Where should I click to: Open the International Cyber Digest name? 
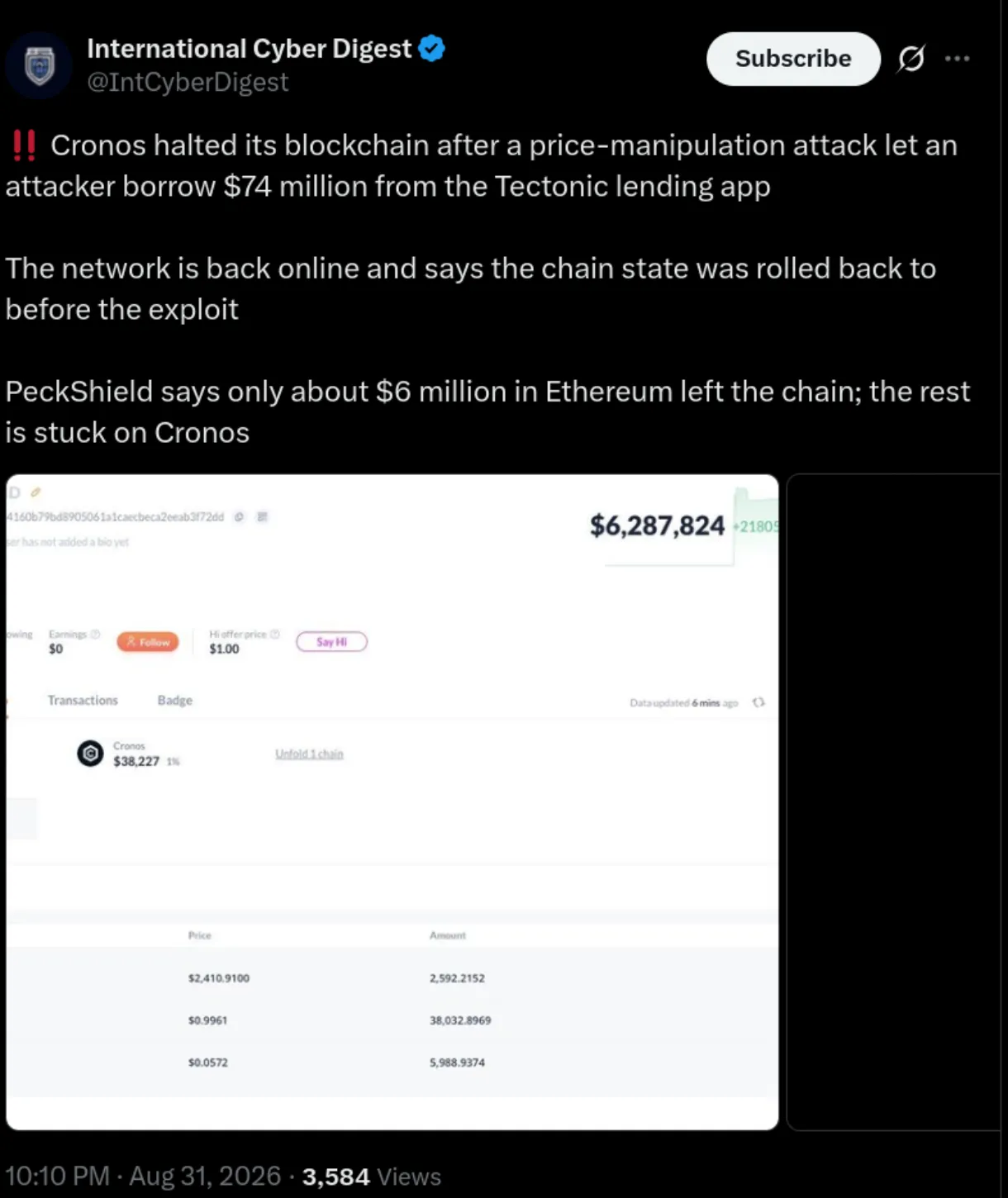249,49
